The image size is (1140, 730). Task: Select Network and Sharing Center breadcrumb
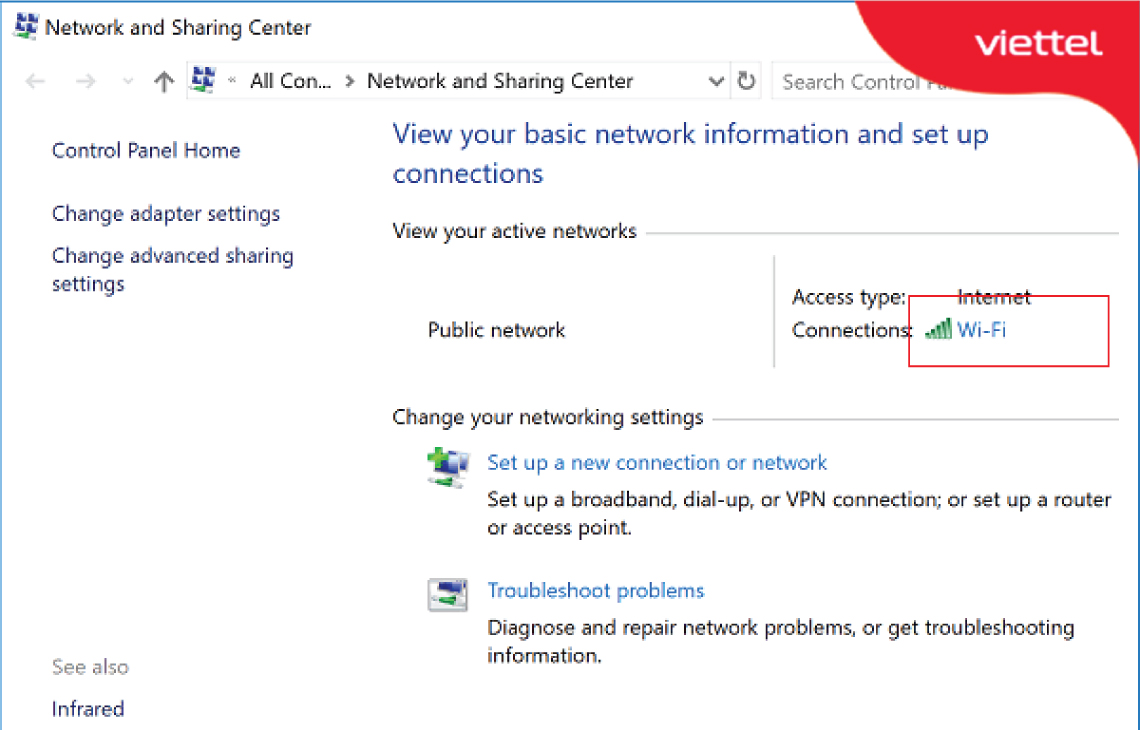(x=500, y=82)
